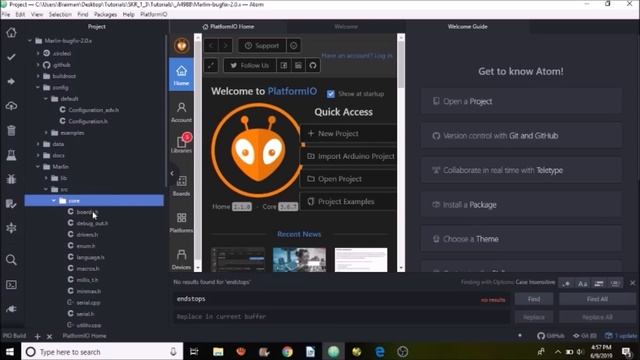Run Clean using the trash can icon

point(11,131)
